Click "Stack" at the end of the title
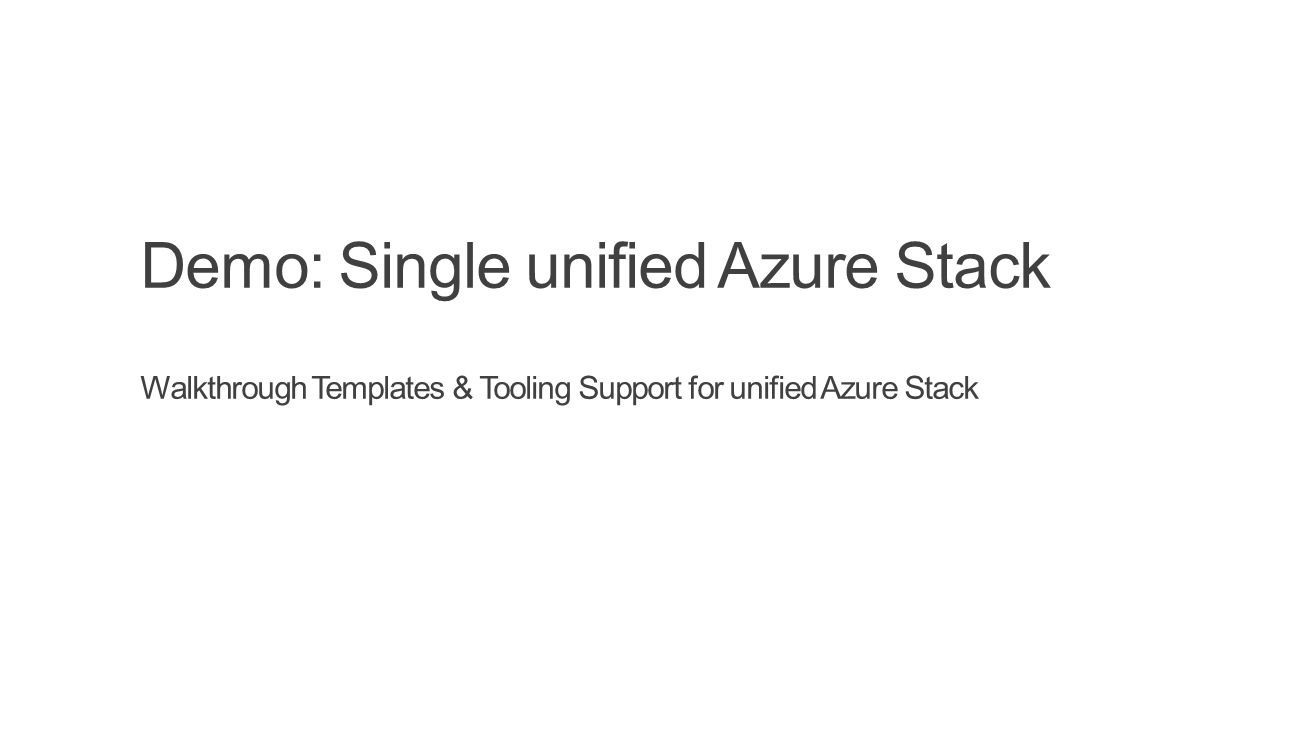The height and width of the screenshot is (734, 1305). [972, 266]
